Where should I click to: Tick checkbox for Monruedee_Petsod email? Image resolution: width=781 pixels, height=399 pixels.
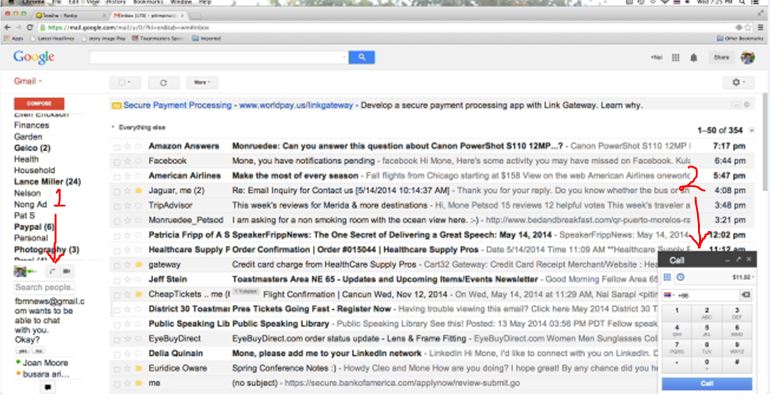[117, 221]
